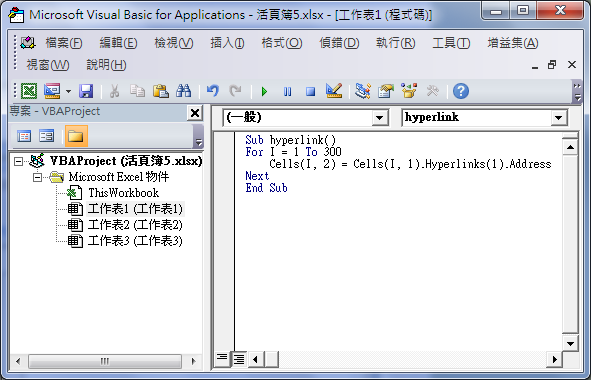Screen dimensions: 591x380
Task: Open the 增益集(A) menu
Action: tap(513, 43)
